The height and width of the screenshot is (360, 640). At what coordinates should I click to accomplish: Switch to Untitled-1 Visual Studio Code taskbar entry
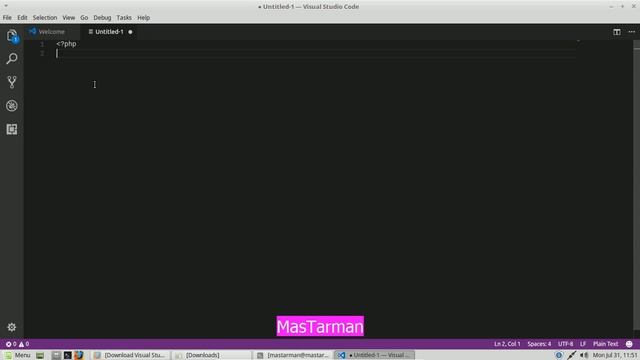(x=374, y=355)
